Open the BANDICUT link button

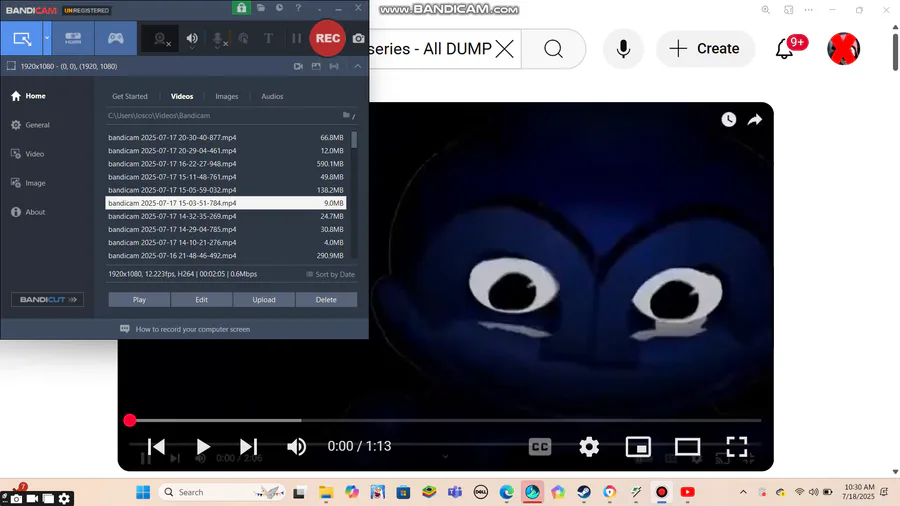(48, 299)
